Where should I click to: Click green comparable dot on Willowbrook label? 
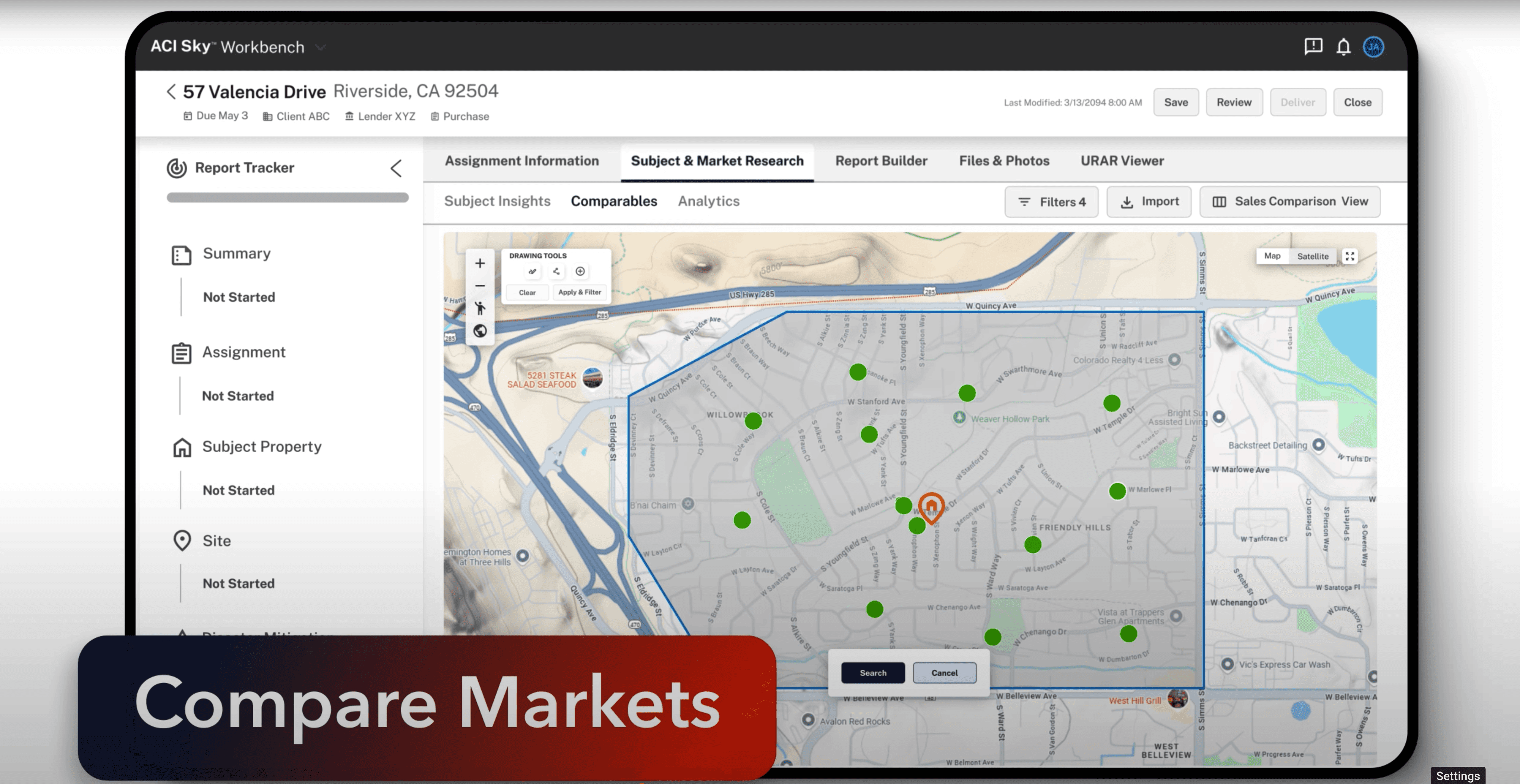(x=753, y=421)
